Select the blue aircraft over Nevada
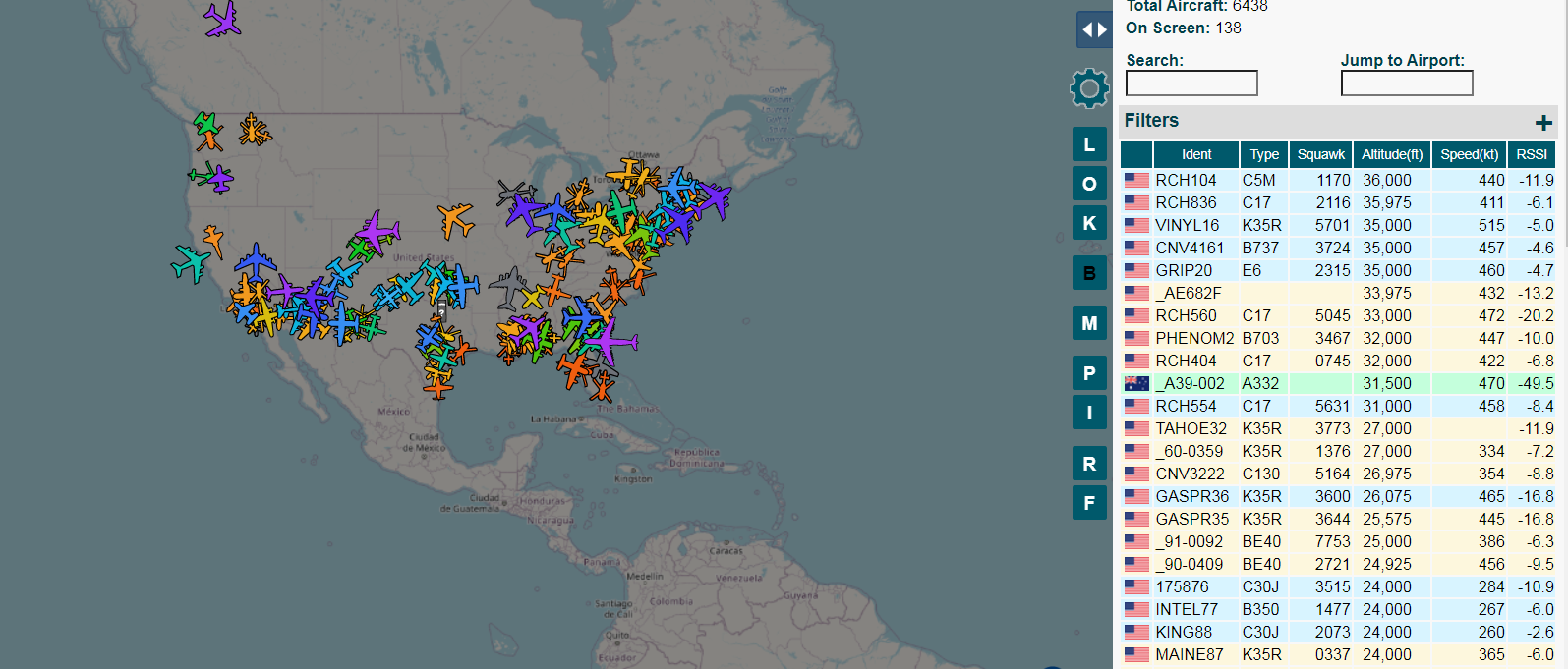1568x669 pixels. (x=256, y=262)
